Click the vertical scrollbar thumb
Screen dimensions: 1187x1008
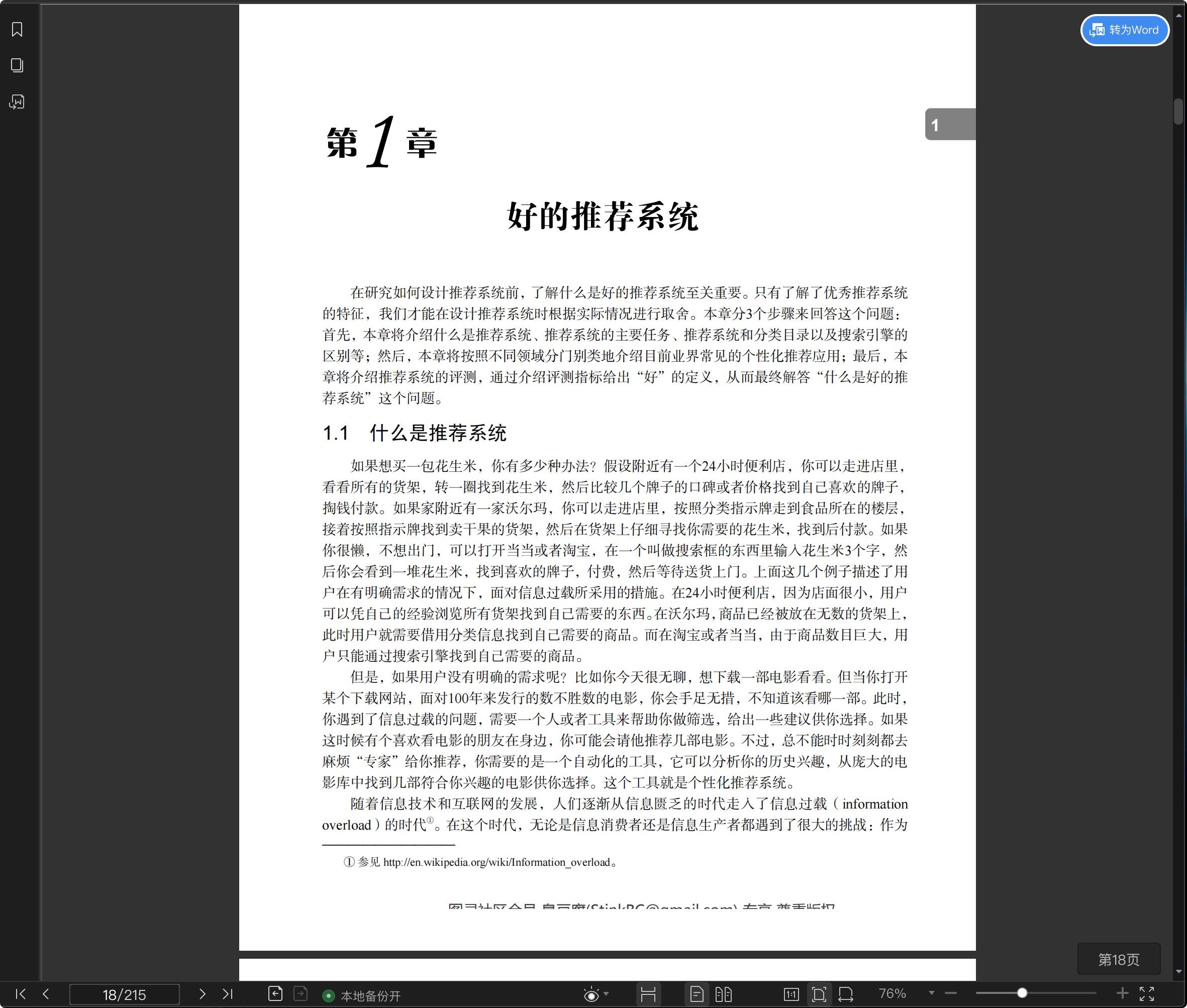click(1178, 112)
